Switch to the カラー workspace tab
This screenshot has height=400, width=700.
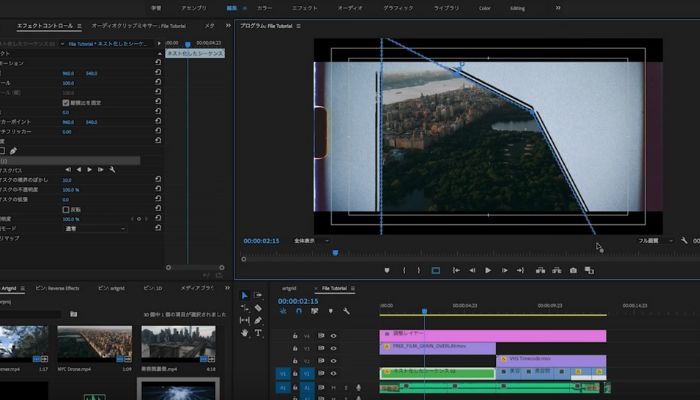pos(264,7)
